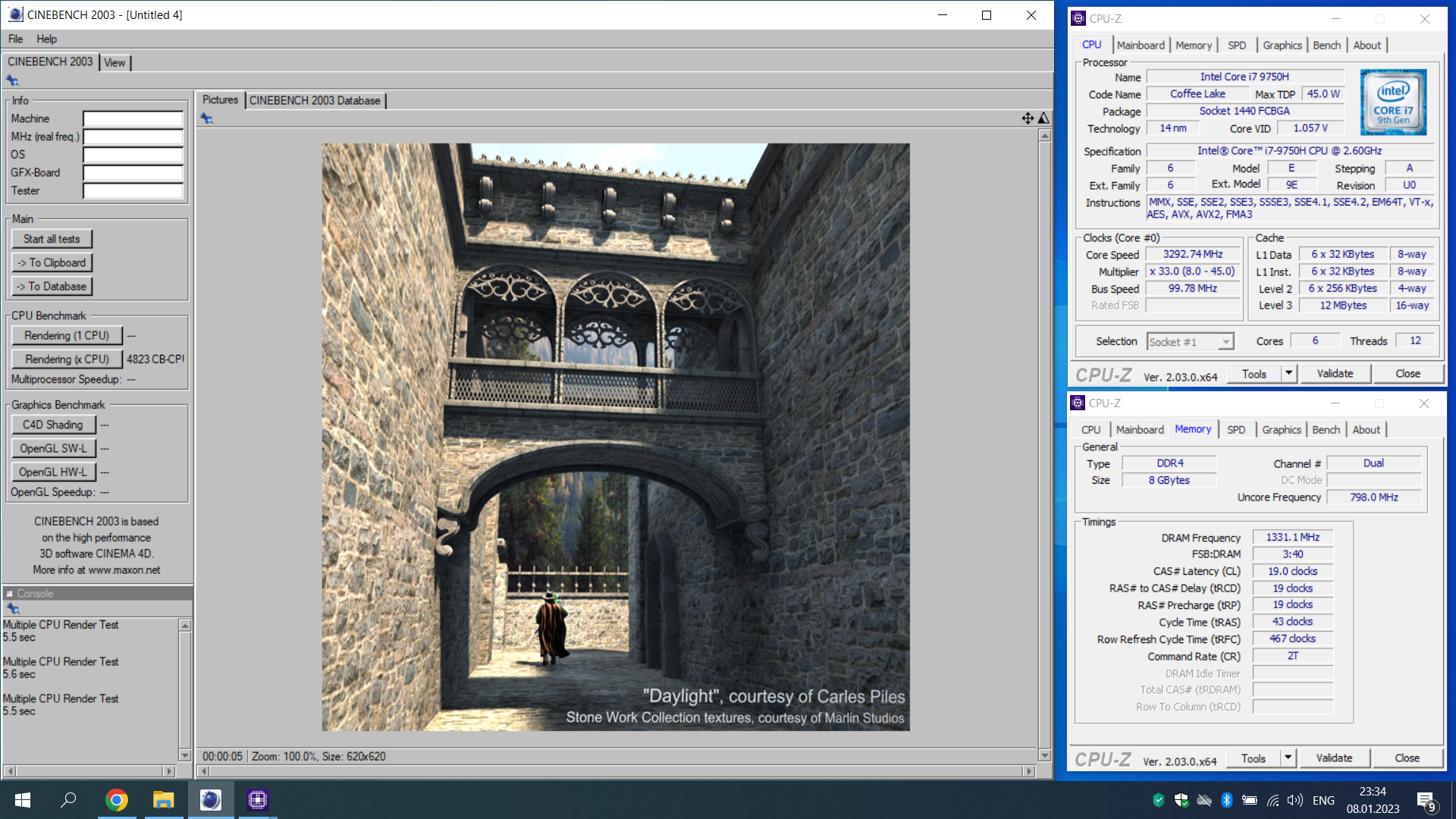Image resolution: width=1456 pixels, height=819 pixels.
Task: Switch to CINEBENCH in the taskbar
Action: point(211,800)
